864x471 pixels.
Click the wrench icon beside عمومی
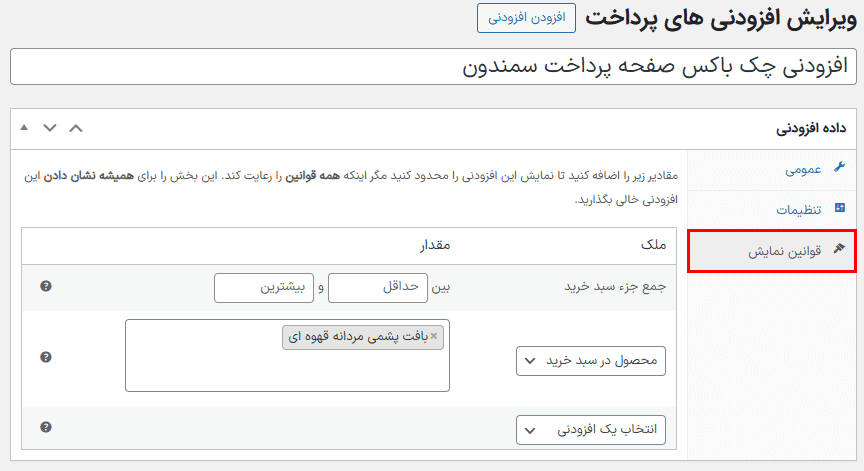[839, 167]
